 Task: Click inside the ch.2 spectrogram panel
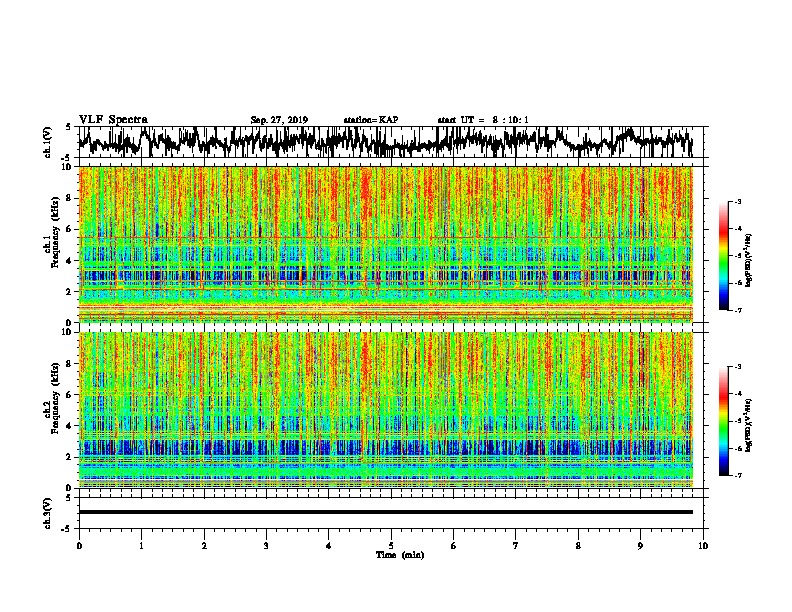coord(386,410)
